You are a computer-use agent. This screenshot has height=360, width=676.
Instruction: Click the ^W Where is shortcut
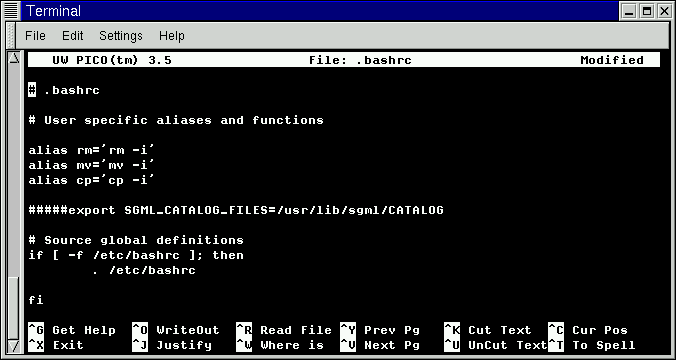[280, 345]
